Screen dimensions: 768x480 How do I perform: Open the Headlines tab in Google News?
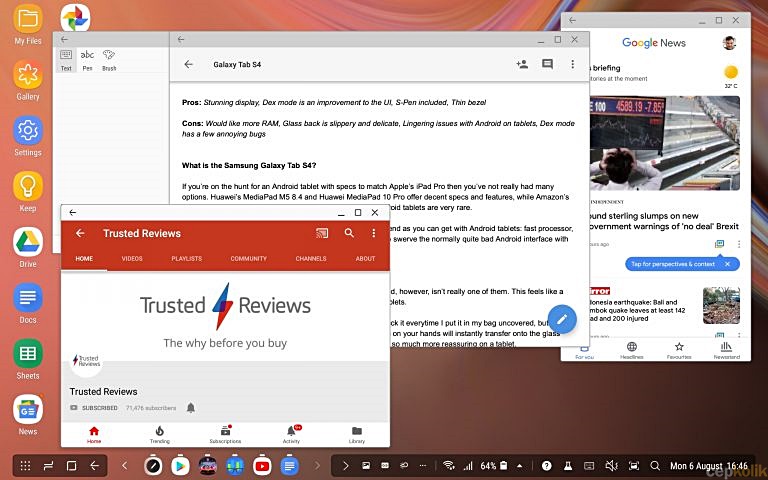[632, 350]
